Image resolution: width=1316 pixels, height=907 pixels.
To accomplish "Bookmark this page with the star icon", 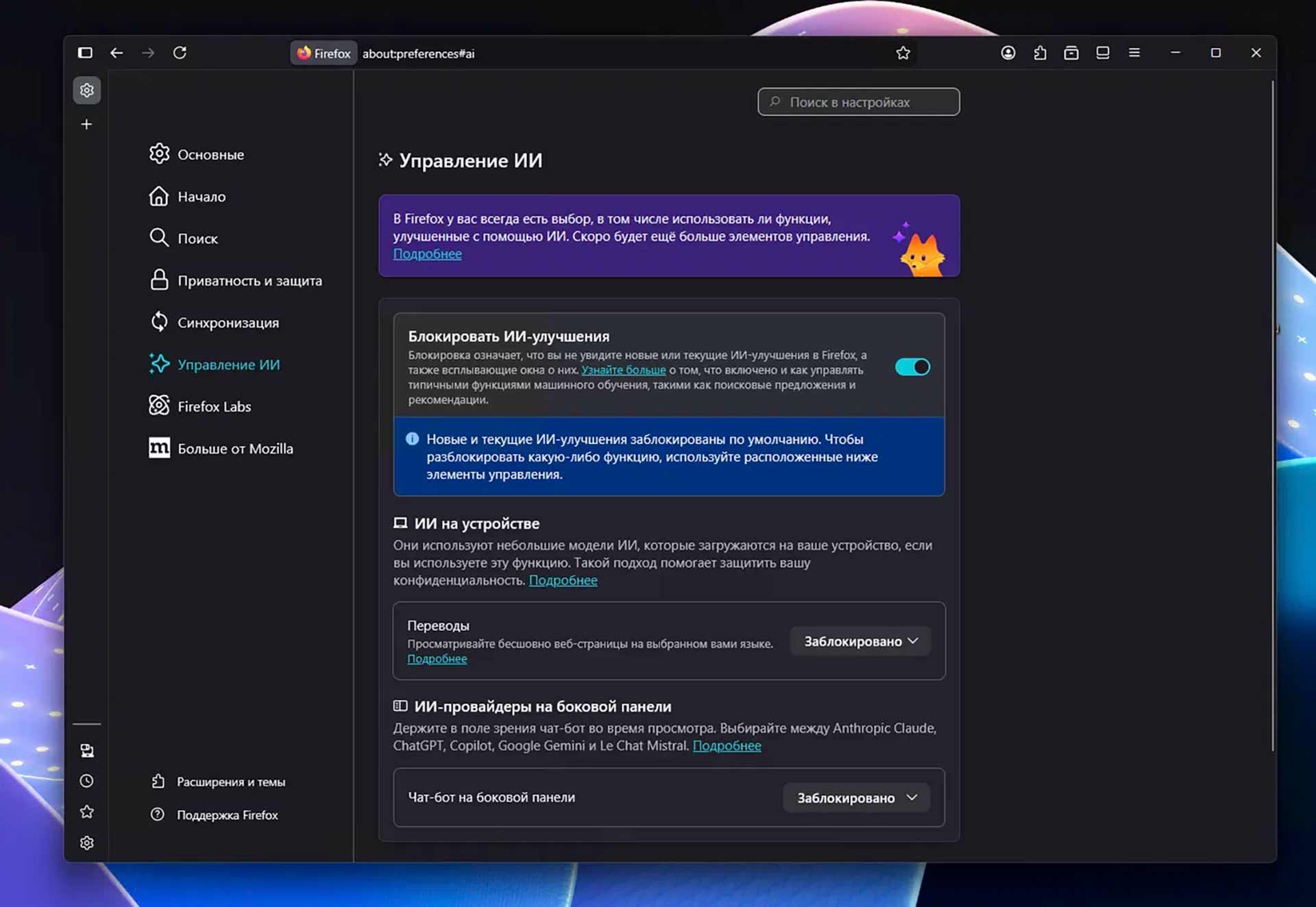I will pyautogui.click(x=903, y=53).
